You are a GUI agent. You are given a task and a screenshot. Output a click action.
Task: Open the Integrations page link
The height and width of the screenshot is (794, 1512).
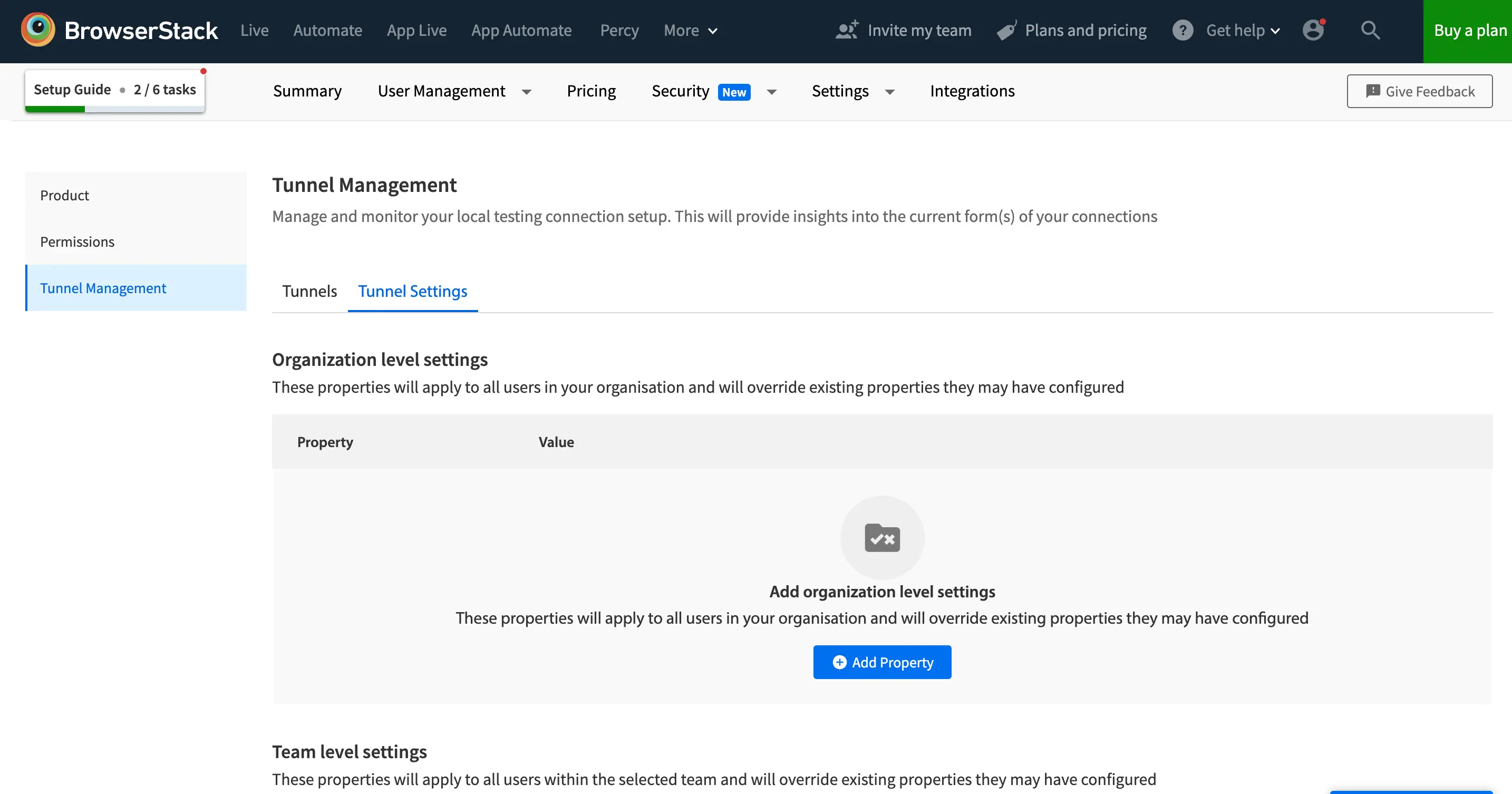click(x=972, y=91)
